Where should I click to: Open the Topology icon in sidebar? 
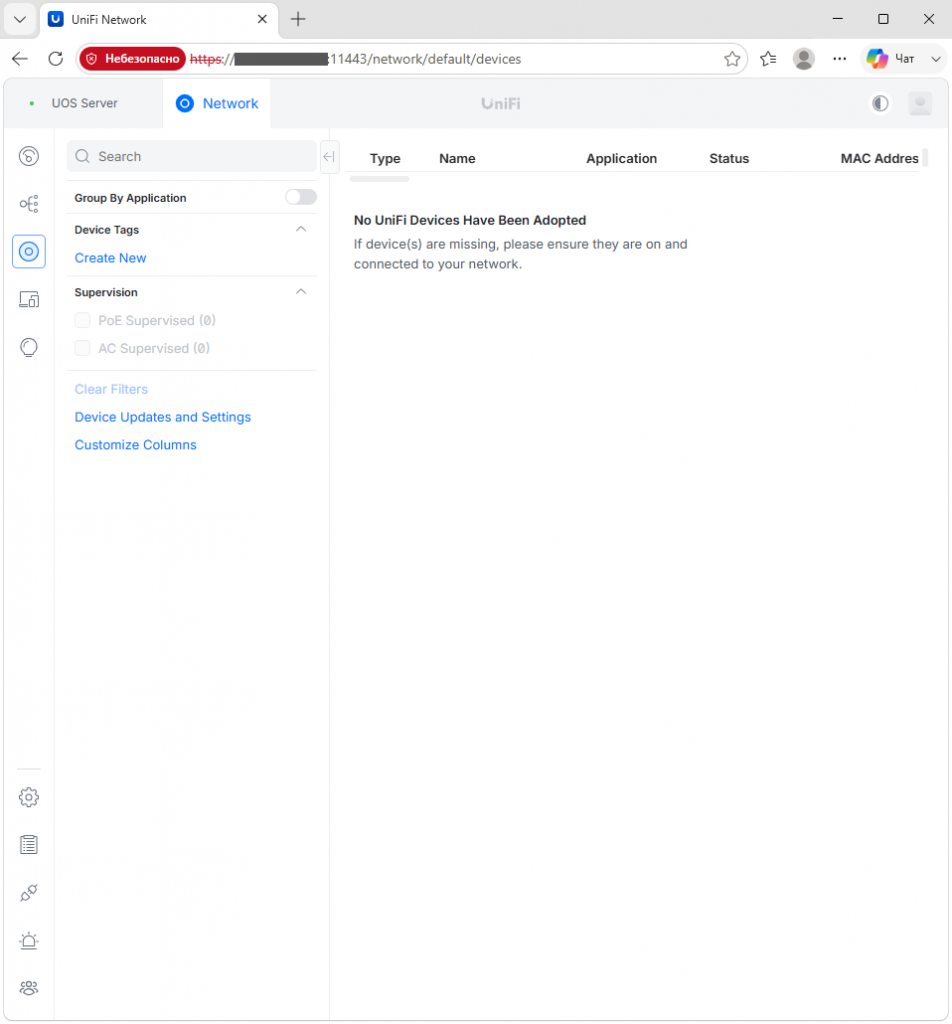click(x=29, y=204)
